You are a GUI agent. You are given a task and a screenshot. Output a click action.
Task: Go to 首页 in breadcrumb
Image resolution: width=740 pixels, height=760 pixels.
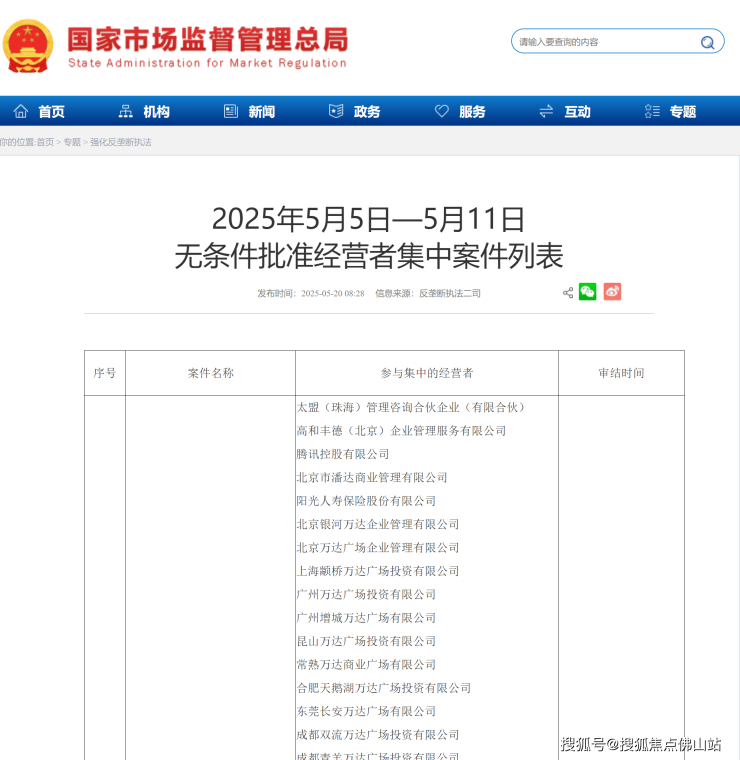click(45, 142)
